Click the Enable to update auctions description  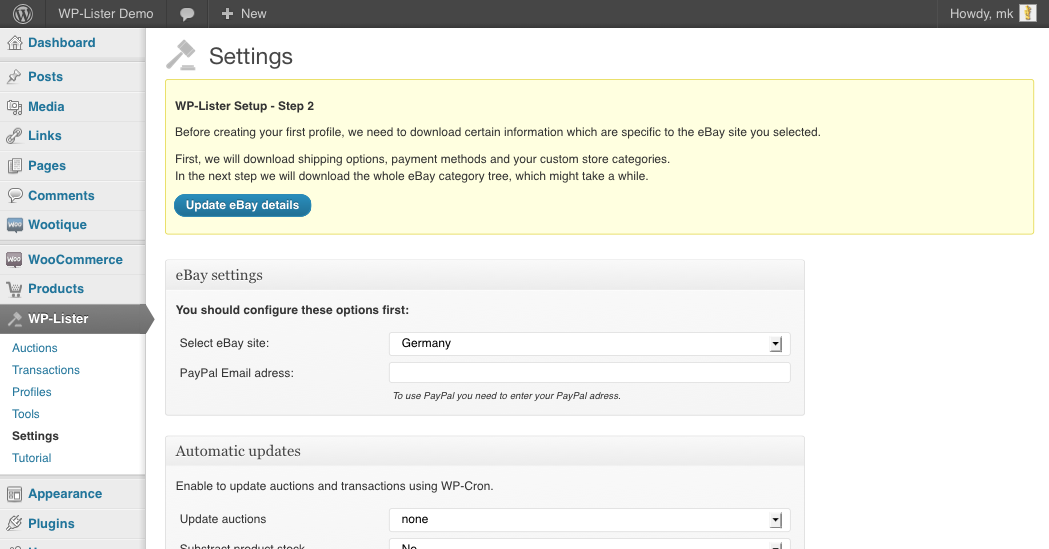[335, 486]
